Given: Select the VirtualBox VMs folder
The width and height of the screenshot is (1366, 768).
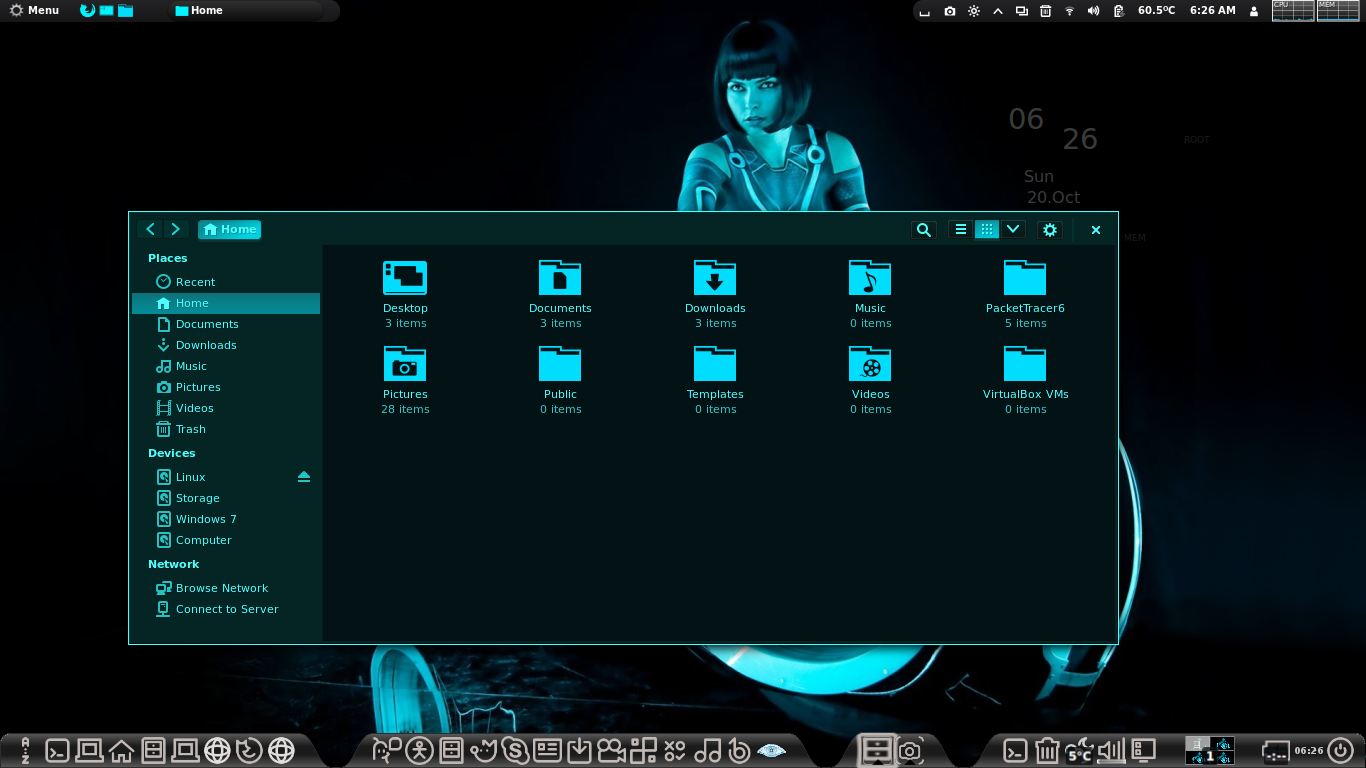Looking at the screenshot, I should click(x=1025, y=364).
